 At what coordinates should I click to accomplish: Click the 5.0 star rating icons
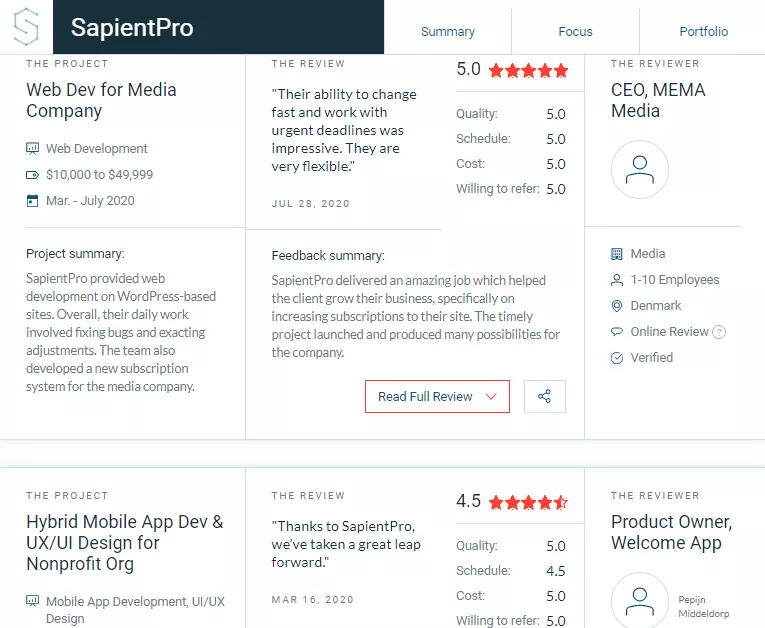click(x=528, y=71)
